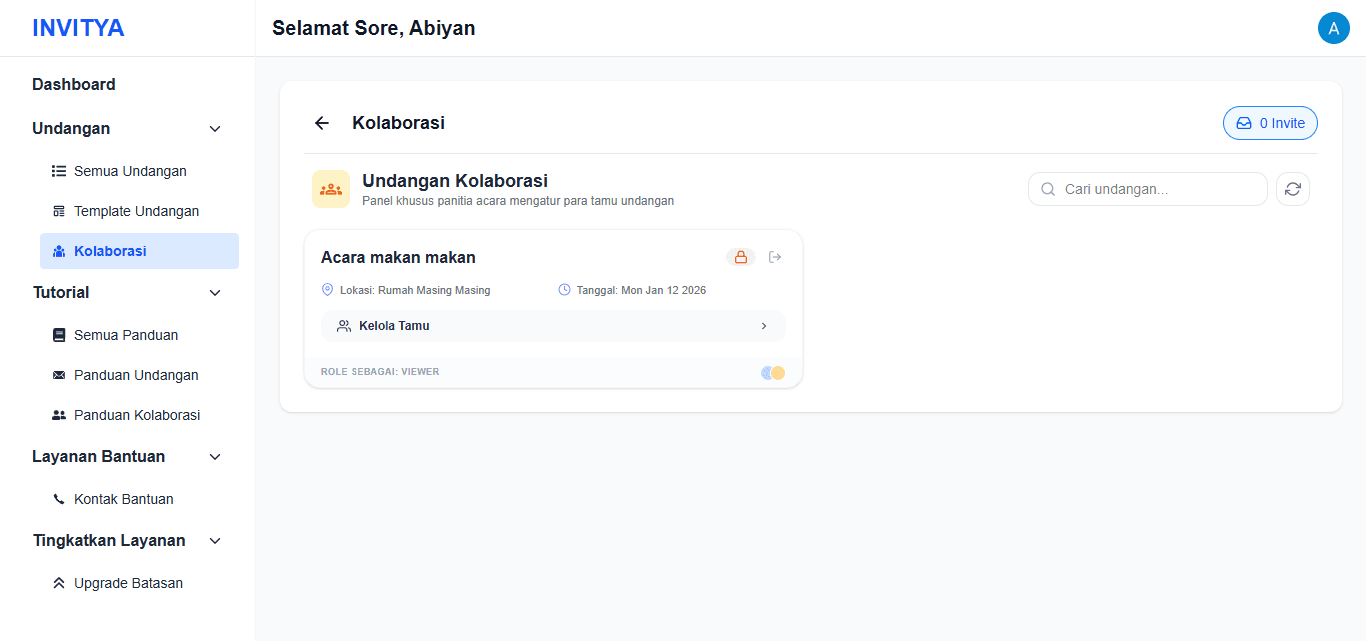
Task: Toggle the Role Sebagai Viewer switch
Action: [771, 371]
